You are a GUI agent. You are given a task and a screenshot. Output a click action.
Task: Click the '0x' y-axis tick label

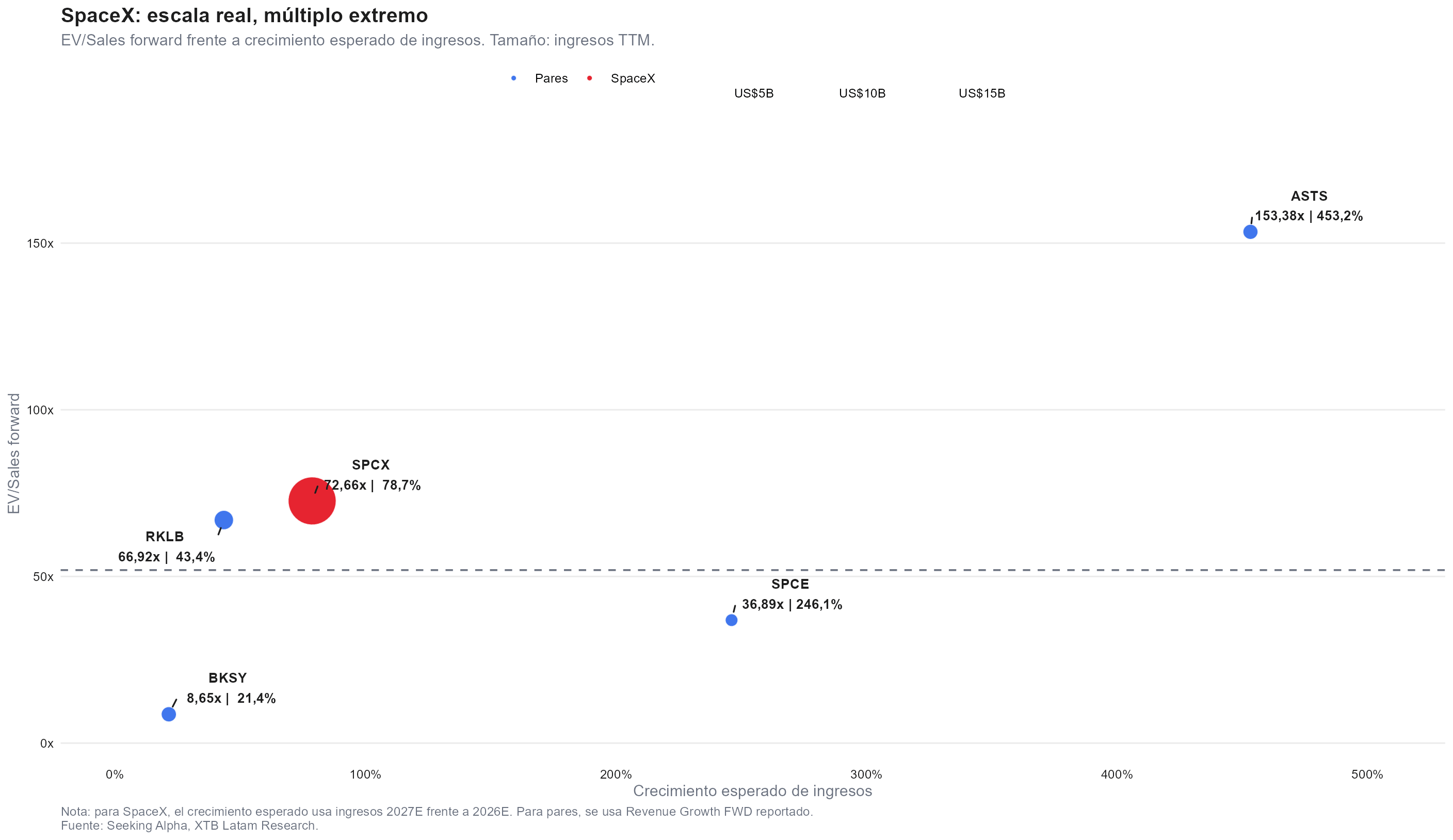pos(47,744)
